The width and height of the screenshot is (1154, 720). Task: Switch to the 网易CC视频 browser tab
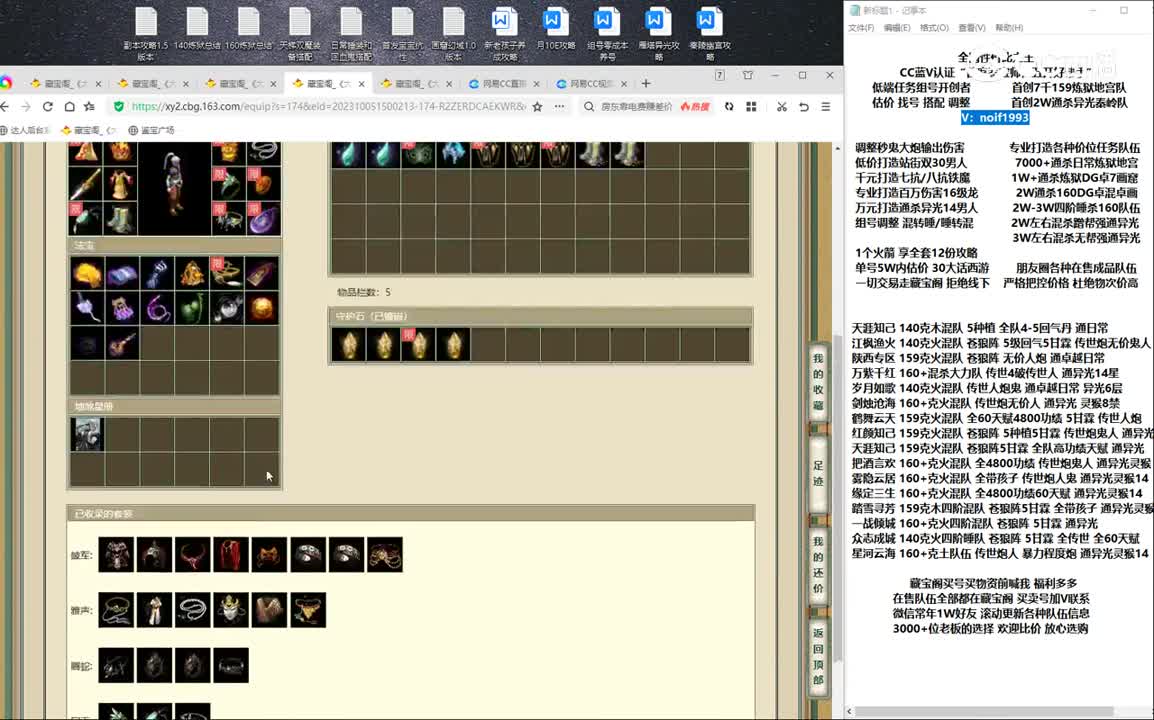click(x=592, y=84)
